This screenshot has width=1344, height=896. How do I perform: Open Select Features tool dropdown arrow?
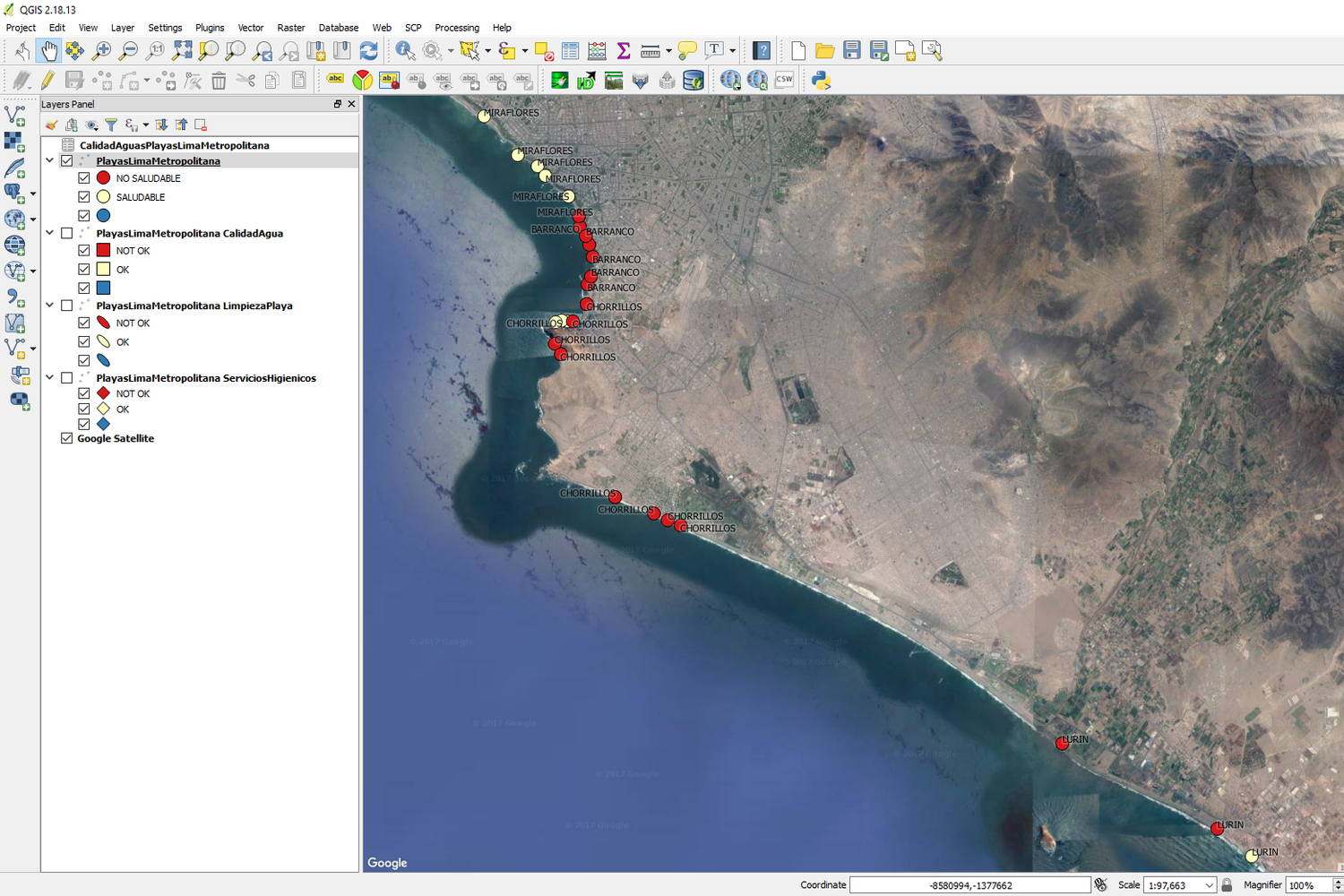click(x=487, y=51)
